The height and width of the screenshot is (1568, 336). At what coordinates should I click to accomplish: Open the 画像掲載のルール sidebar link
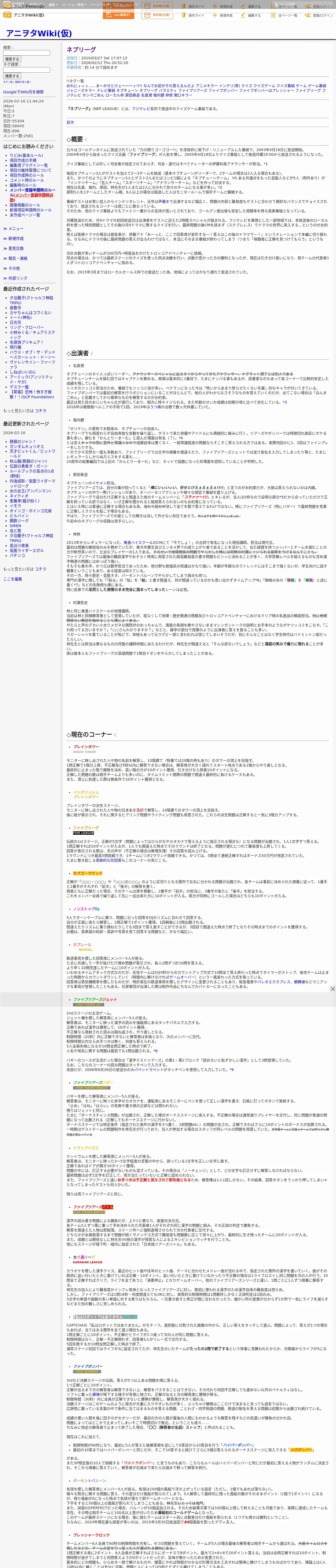pos(25,205)
